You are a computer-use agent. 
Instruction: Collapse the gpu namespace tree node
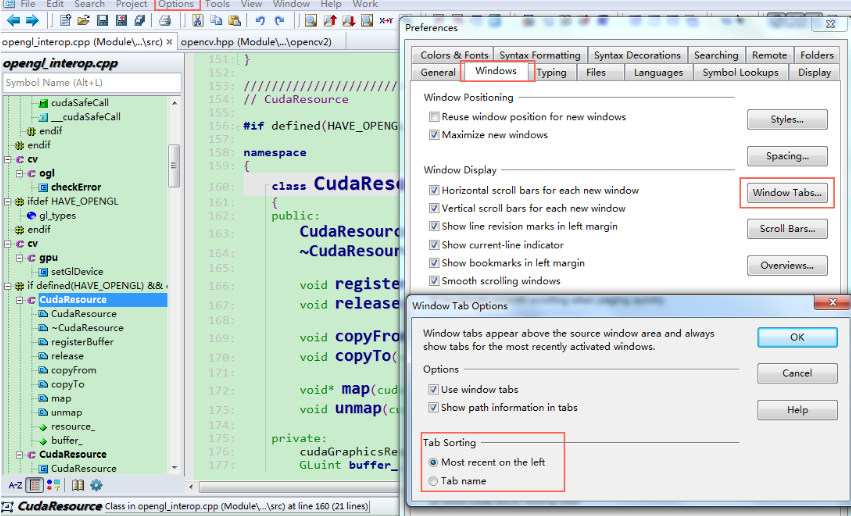(x=19, y=258)
